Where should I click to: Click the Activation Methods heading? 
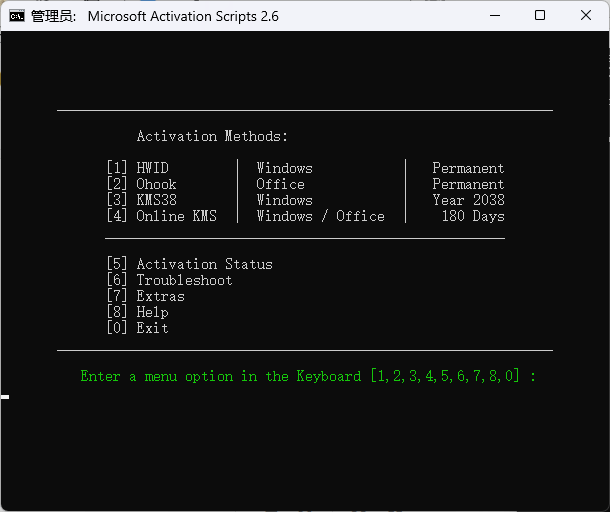point(212,136)
